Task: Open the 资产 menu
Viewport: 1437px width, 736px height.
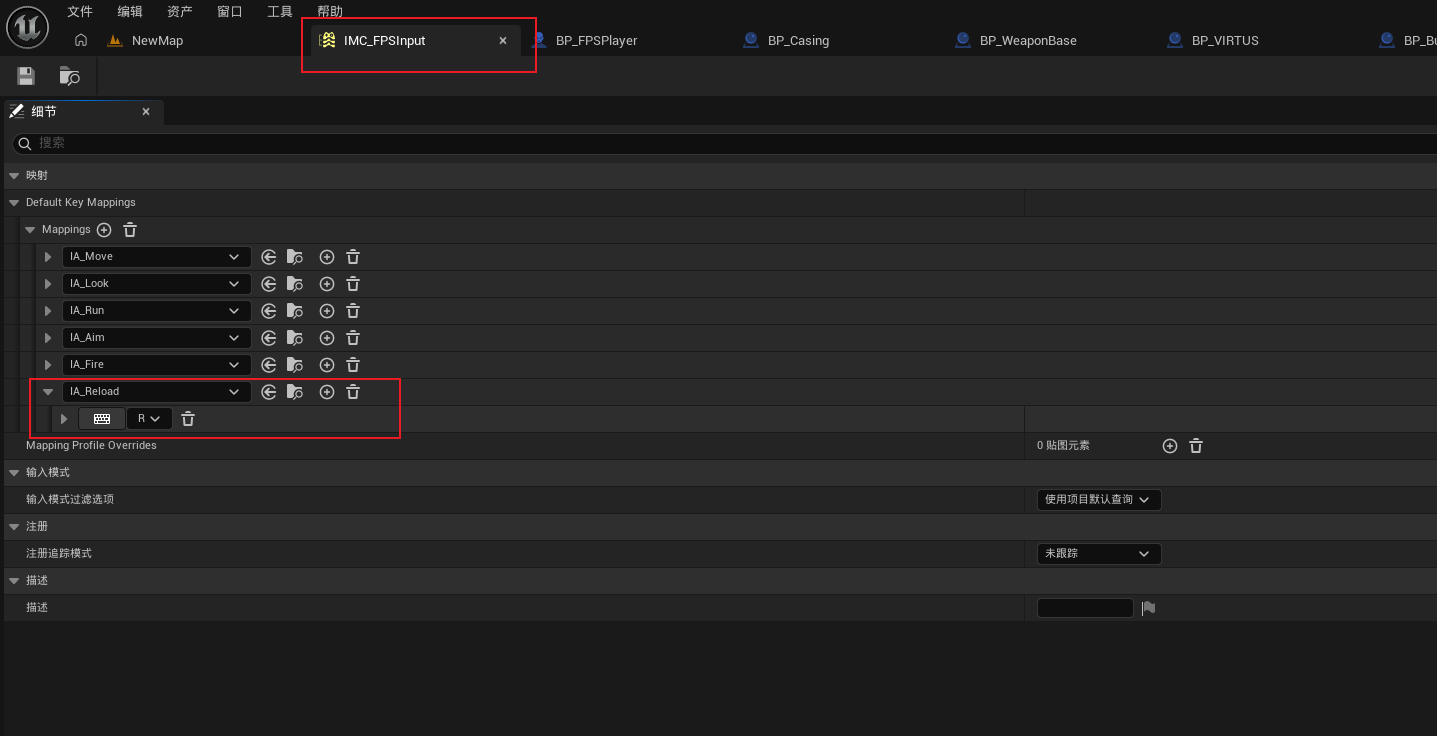Action: [x=180, y=12]
